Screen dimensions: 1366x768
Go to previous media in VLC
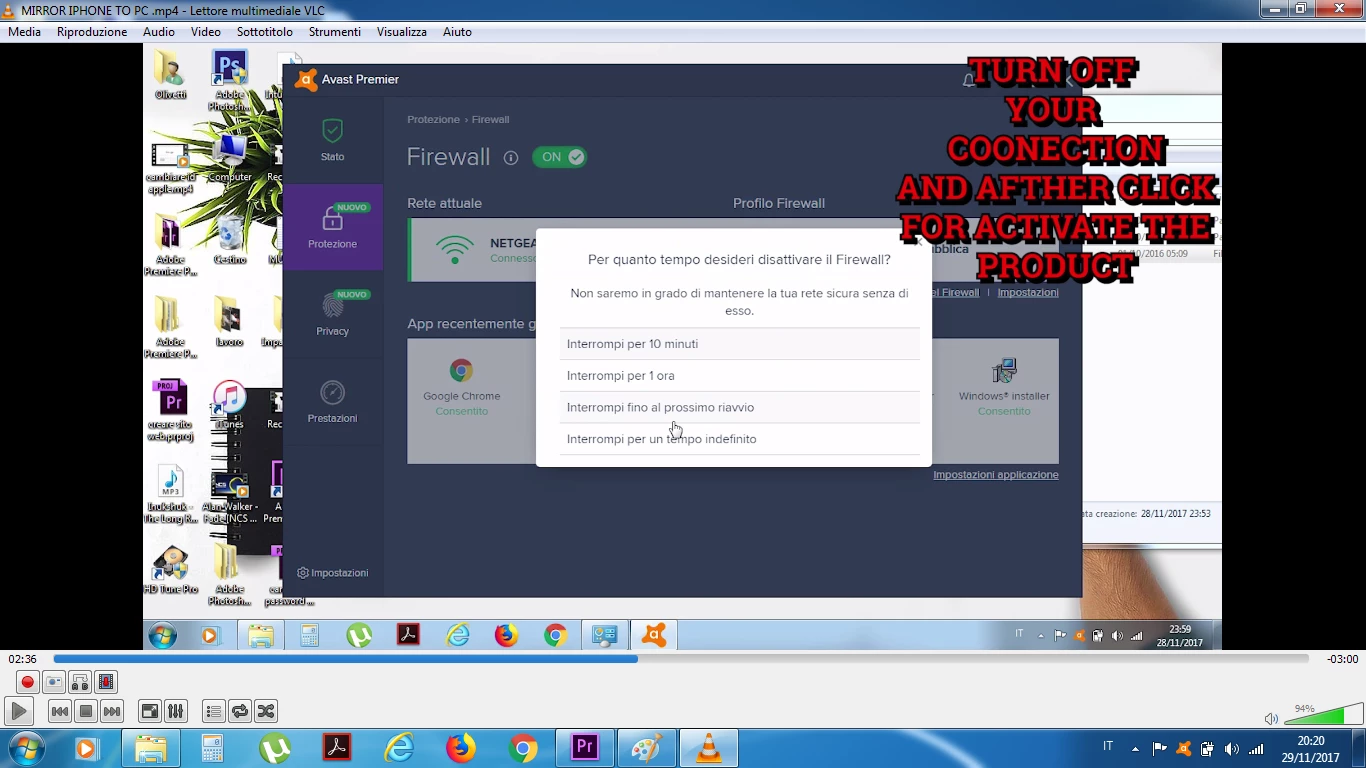59,711
